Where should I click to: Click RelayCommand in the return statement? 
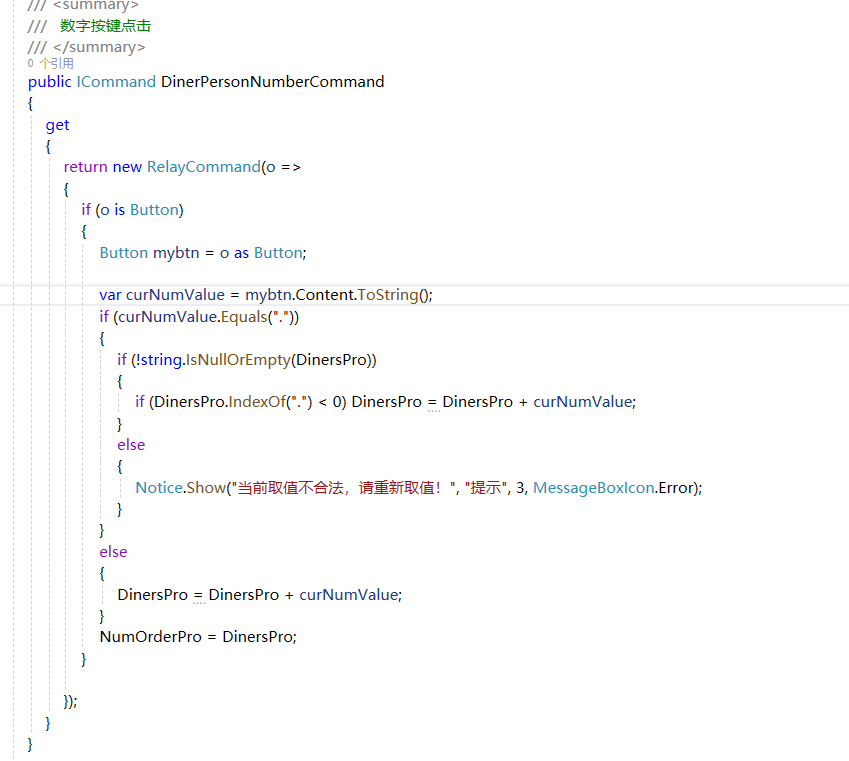click(x=204, y=167)
